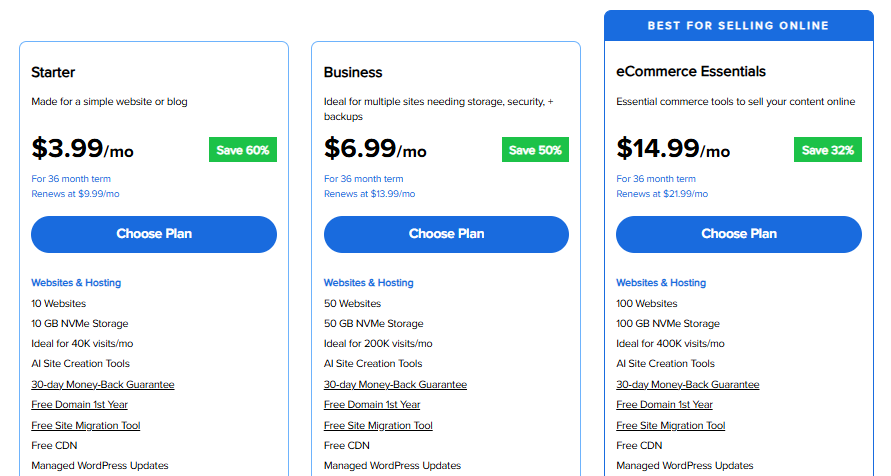The image size is (891, 476).
Task: Select the eCommerce Essentials Choose Plan button
Action: [x=738, y=234]
